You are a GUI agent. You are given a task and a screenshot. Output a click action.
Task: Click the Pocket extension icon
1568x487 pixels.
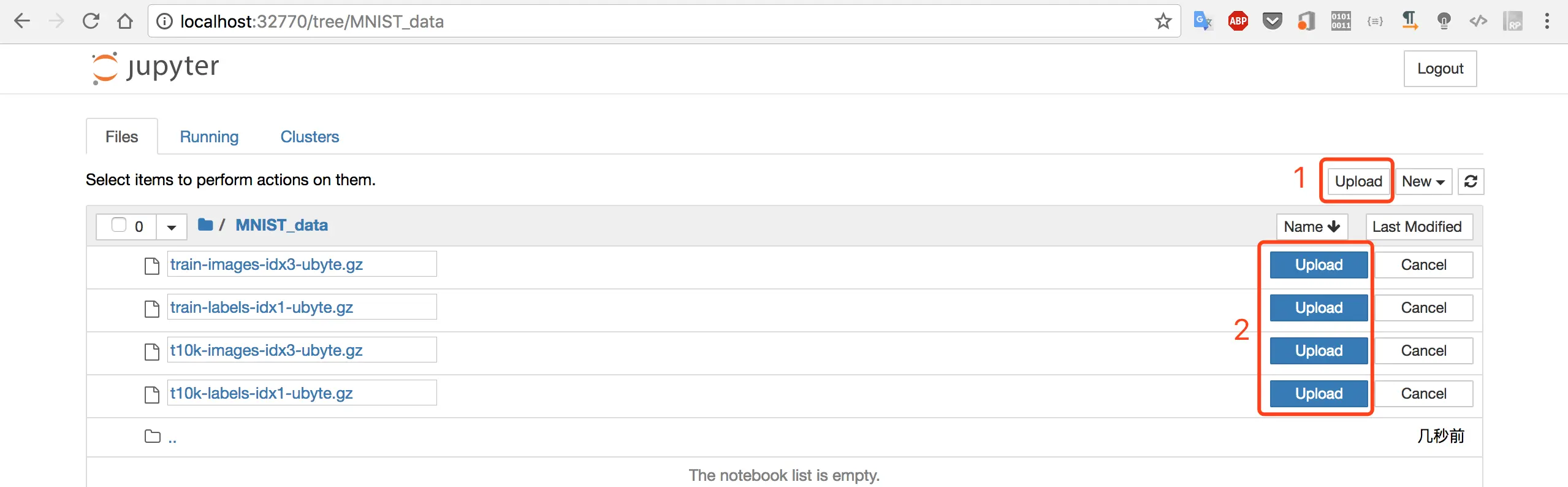click(x=1272, y=21)
